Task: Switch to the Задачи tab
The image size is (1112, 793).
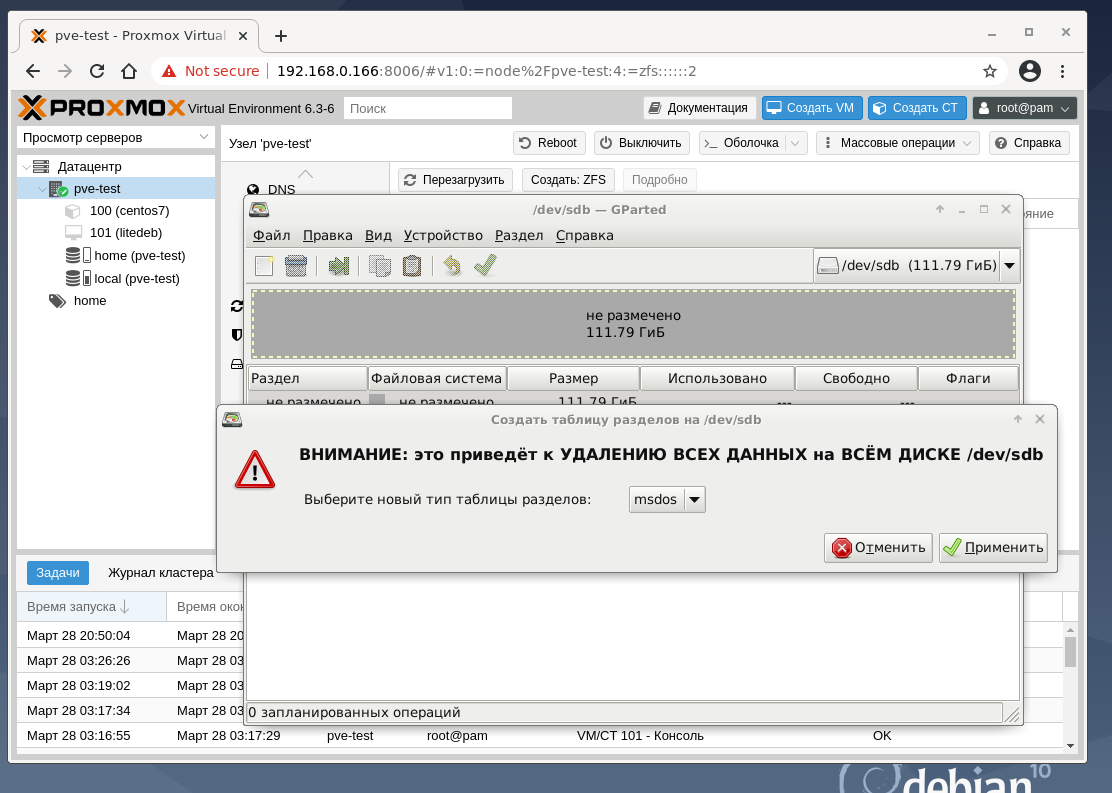Action: [x=58, y=573]
